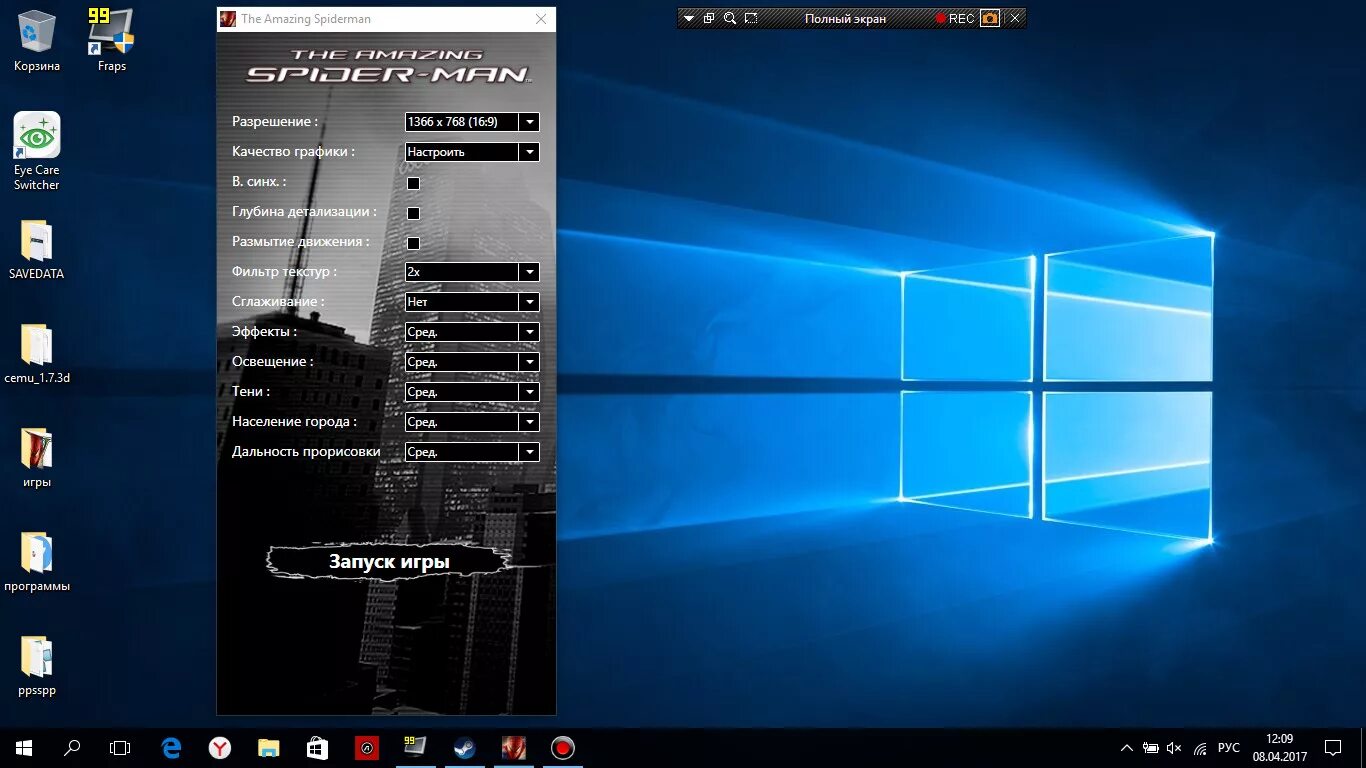Click the muted volume tray icon
1366x768 pixels.
click(1175, 748)
